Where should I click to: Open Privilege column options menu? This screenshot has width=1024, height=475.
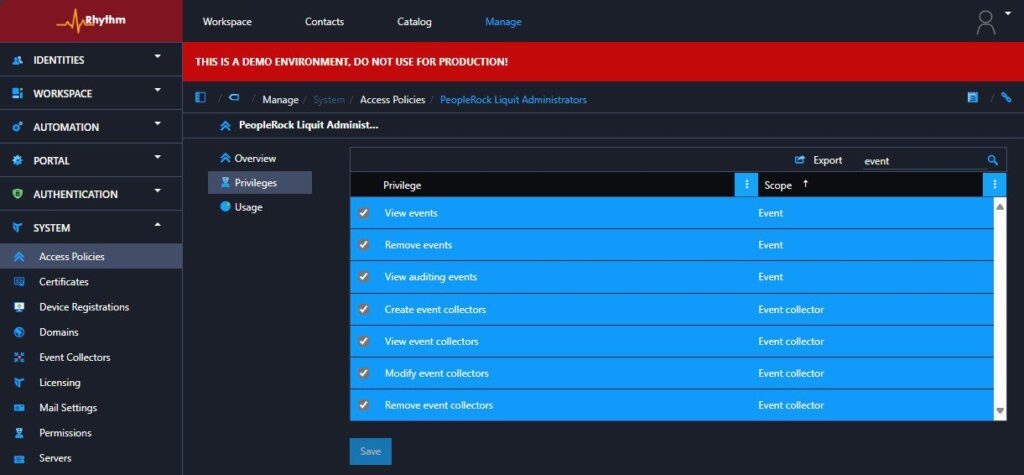coord(746,185)
